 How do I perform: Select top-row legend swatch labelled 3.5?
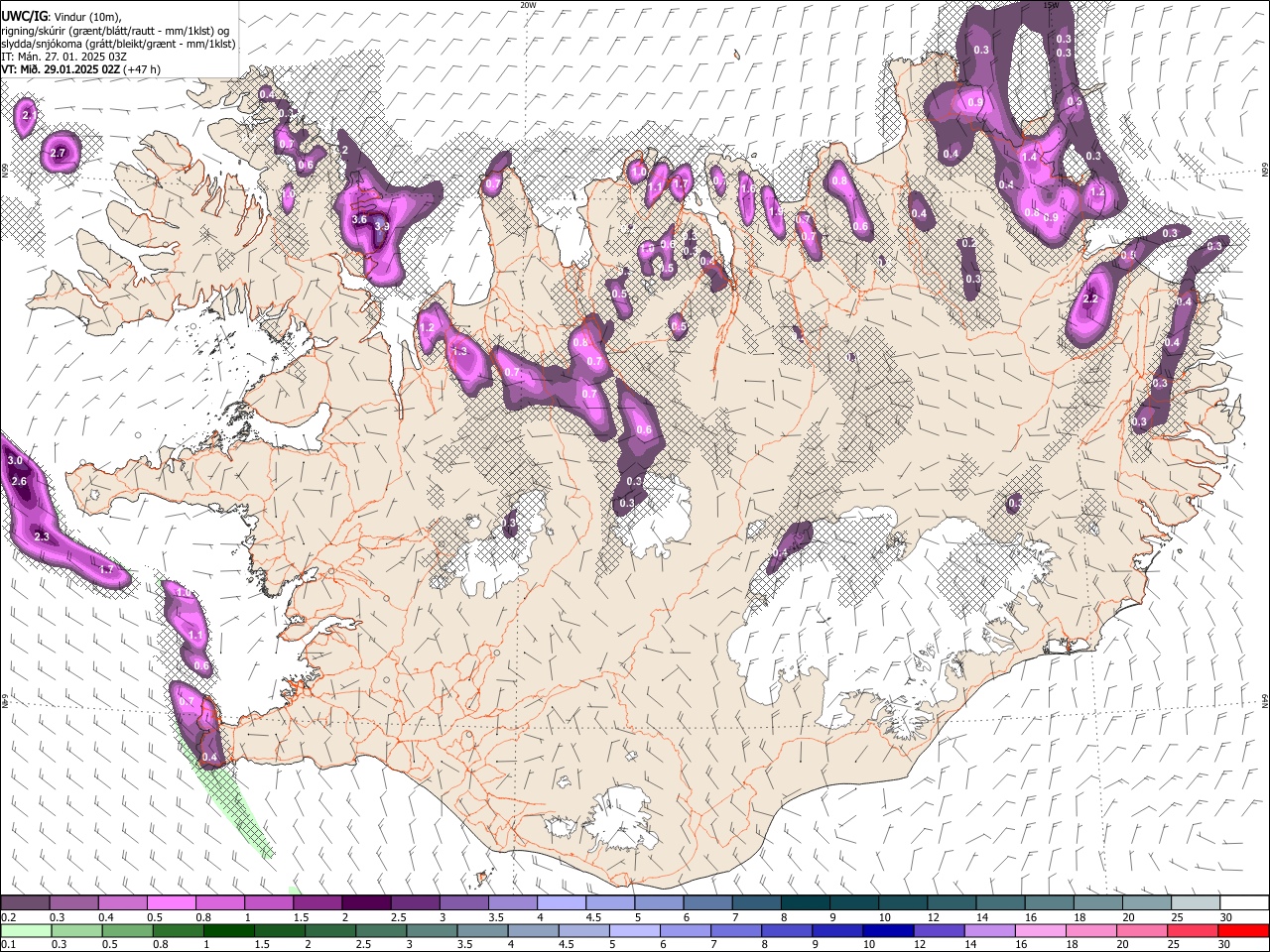coord(513,903)
